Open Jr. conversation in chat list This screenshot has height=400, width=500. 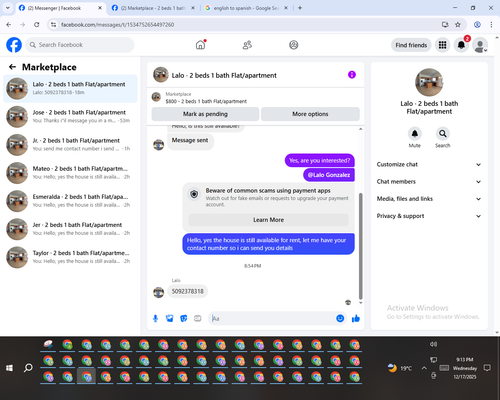pyautogui.click(x=70, y=145)
